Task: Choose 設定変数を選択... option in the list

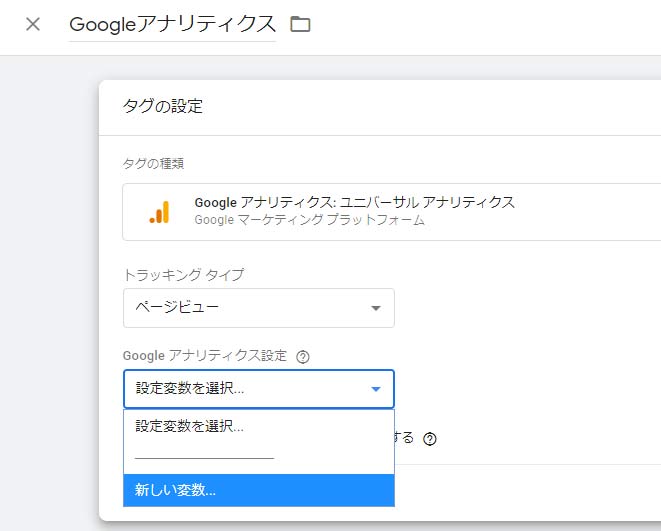Action: [x=259, y=426]
